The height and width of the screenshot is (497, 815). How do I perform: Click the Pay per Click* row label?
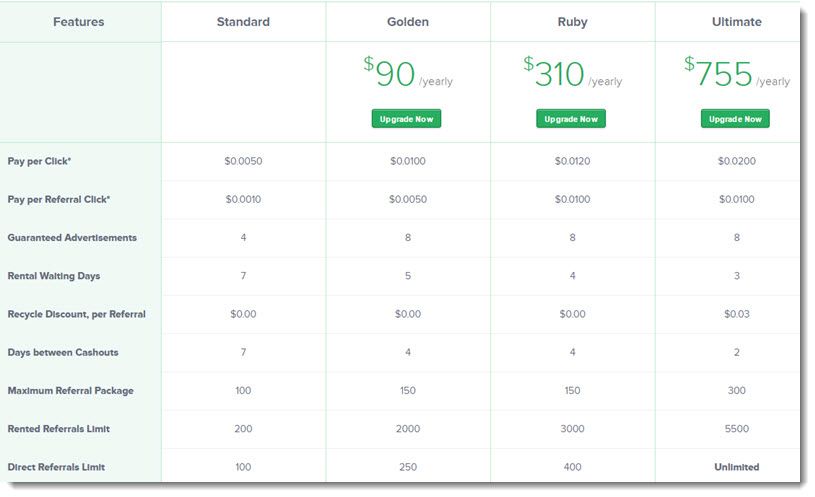(39, 161)
